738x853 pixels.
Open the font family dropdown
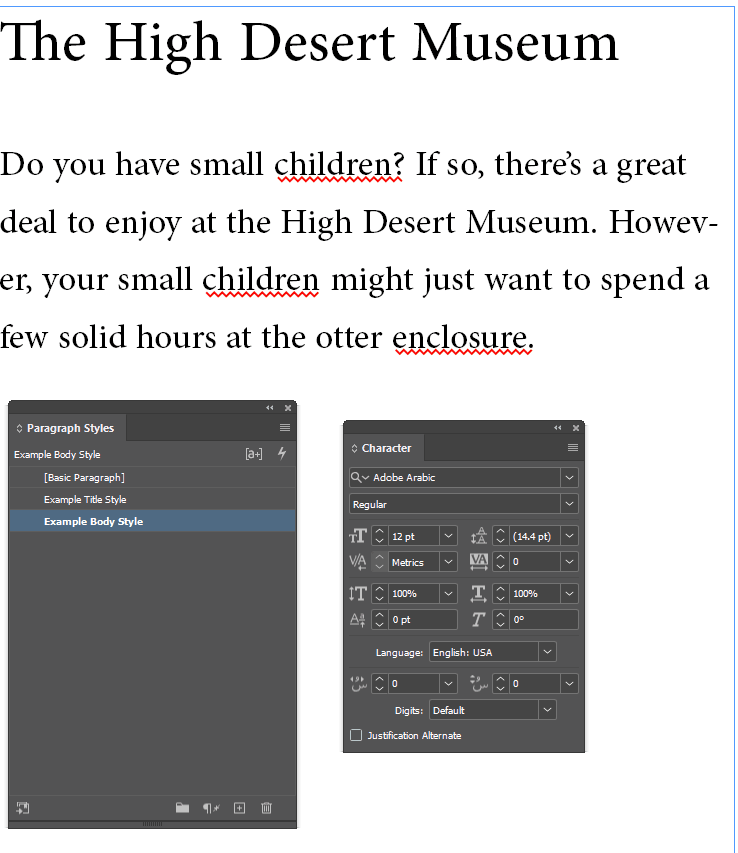(569, 477)
